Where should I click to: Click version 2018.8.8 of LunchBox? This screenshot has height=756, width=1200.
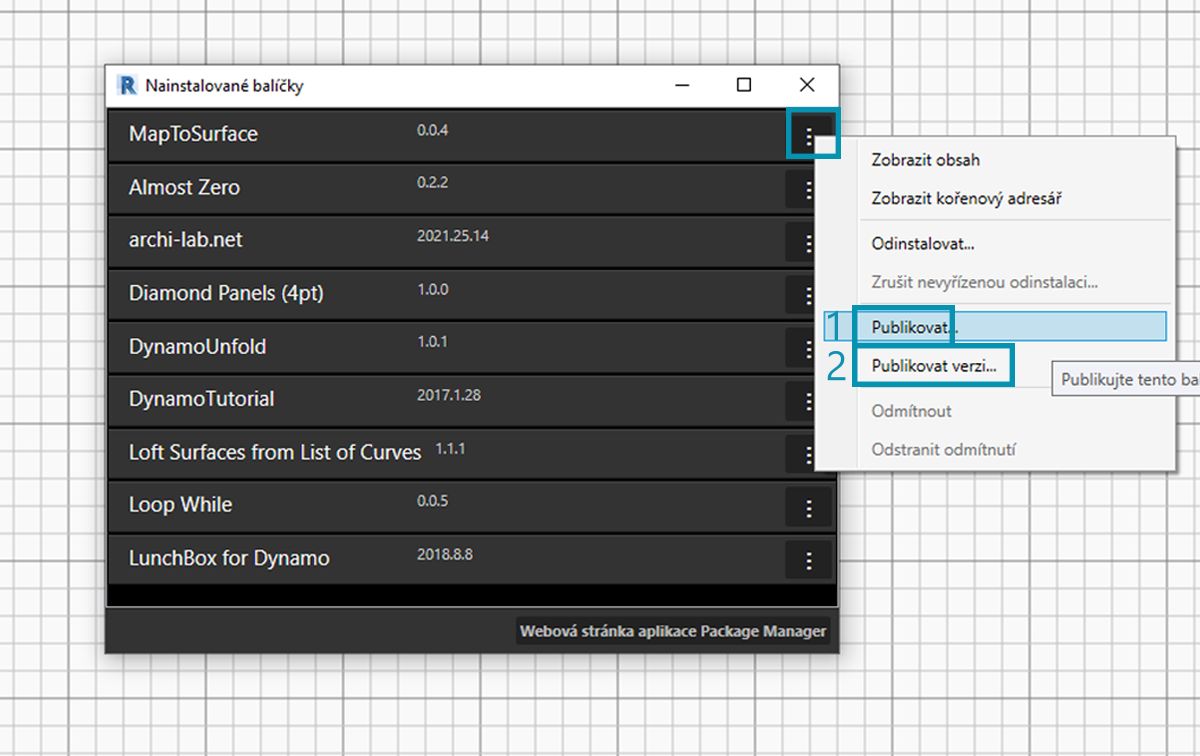pyautogui.click(x=445, y=554)
